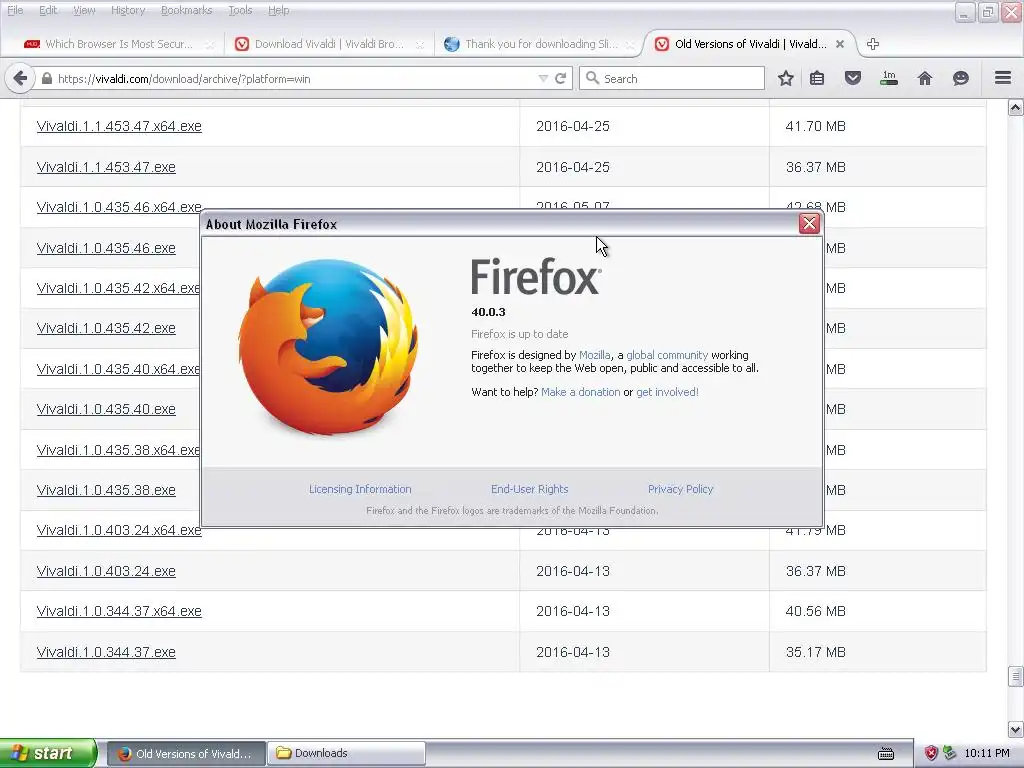Open the Bookmarks menu
Screen dimensions: 1024x768
coord(186,10)
